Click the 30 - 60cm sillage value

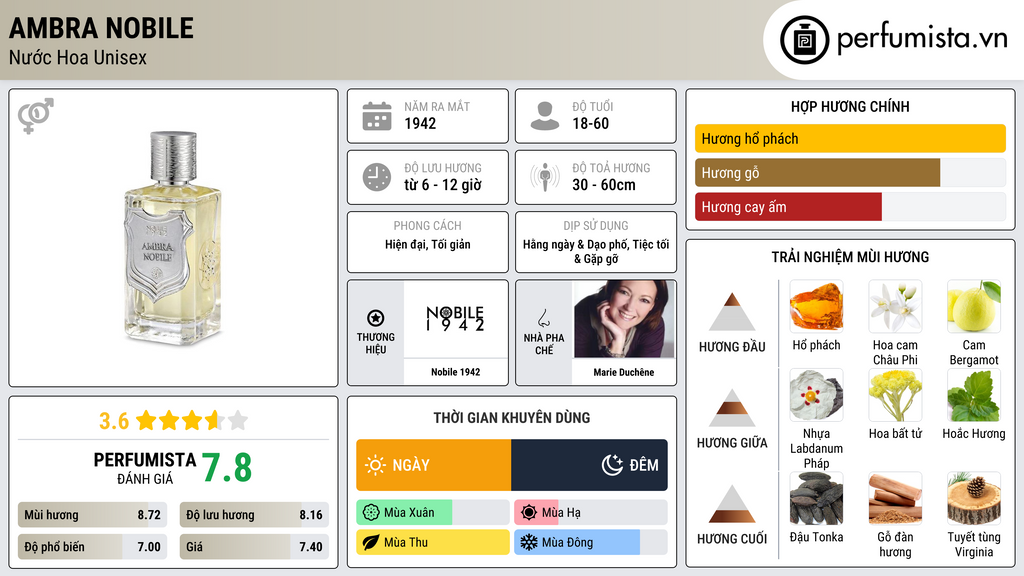click(603, 185)
